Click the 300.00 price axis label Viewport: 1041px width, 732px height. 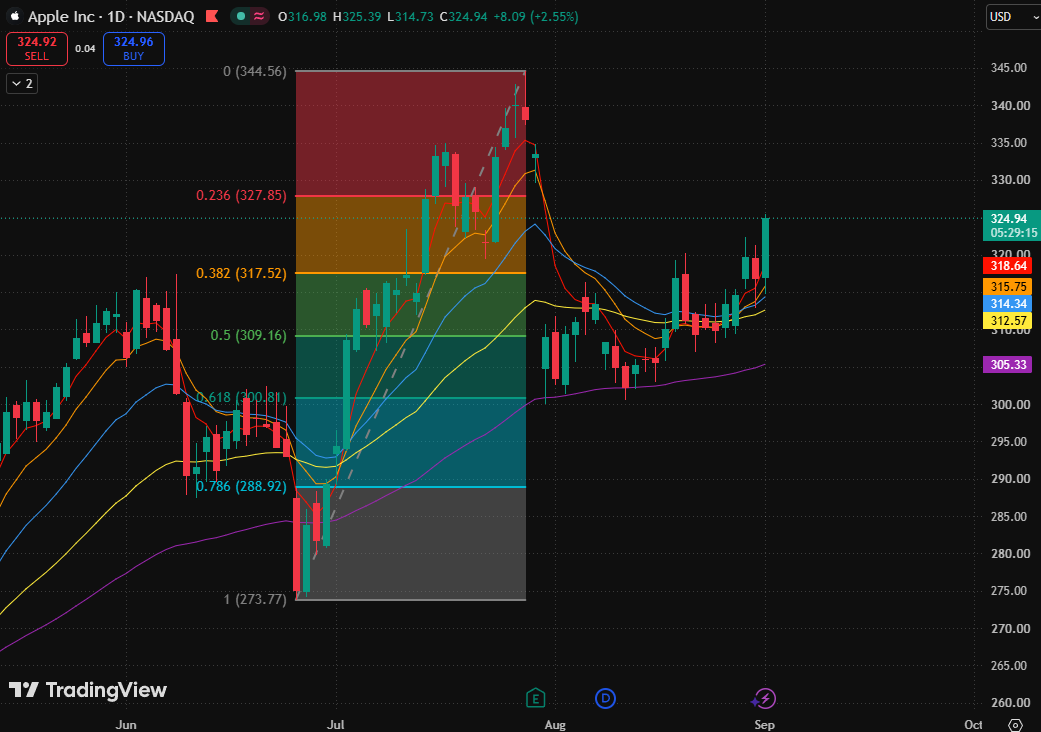(x=1010, y=404)
